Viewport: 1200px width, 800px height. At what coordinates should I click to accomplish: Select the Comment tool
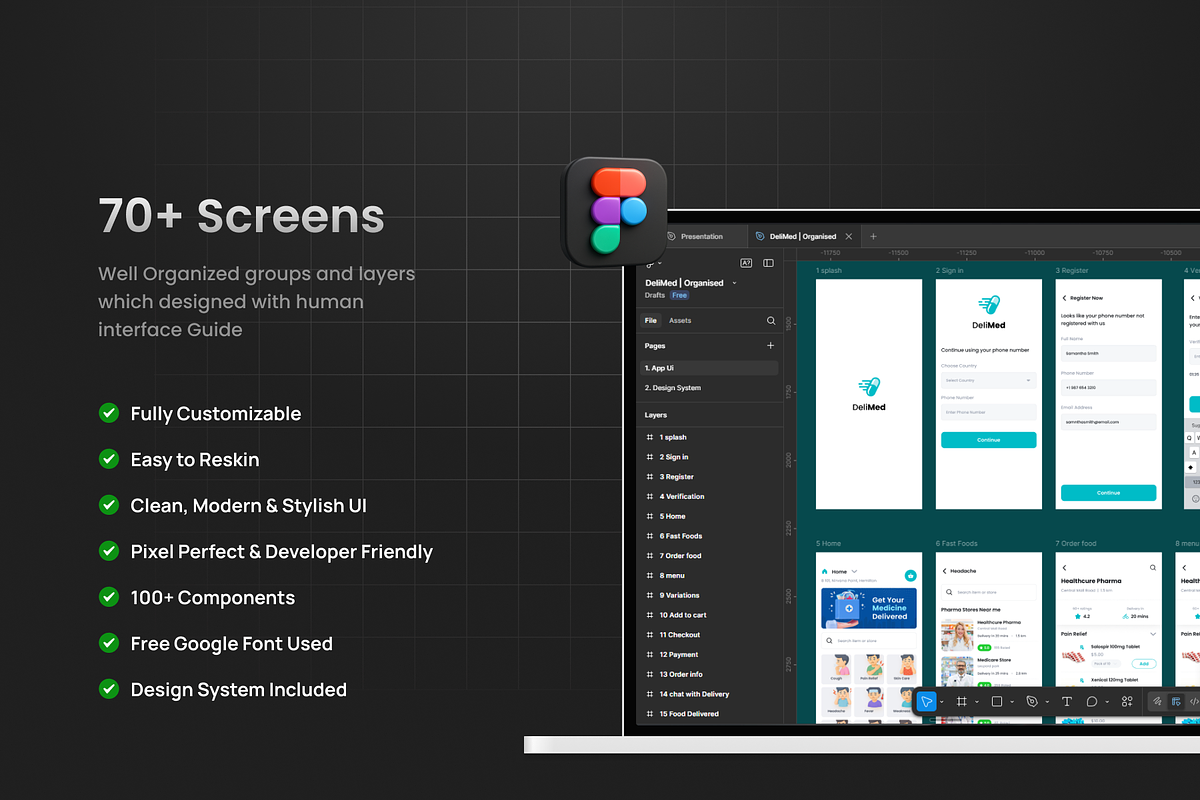tap(1092, 702)
